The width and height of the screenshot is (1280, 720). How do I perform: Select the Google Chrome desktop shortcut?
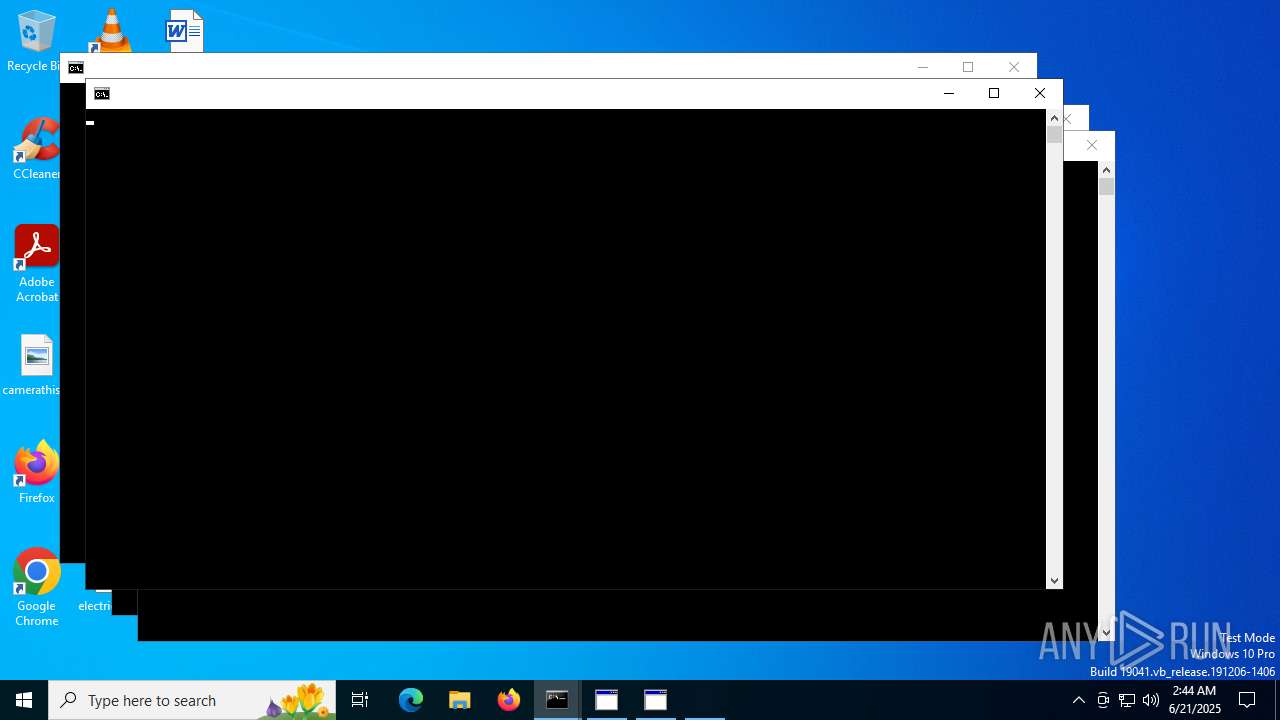tap(36, 588)
